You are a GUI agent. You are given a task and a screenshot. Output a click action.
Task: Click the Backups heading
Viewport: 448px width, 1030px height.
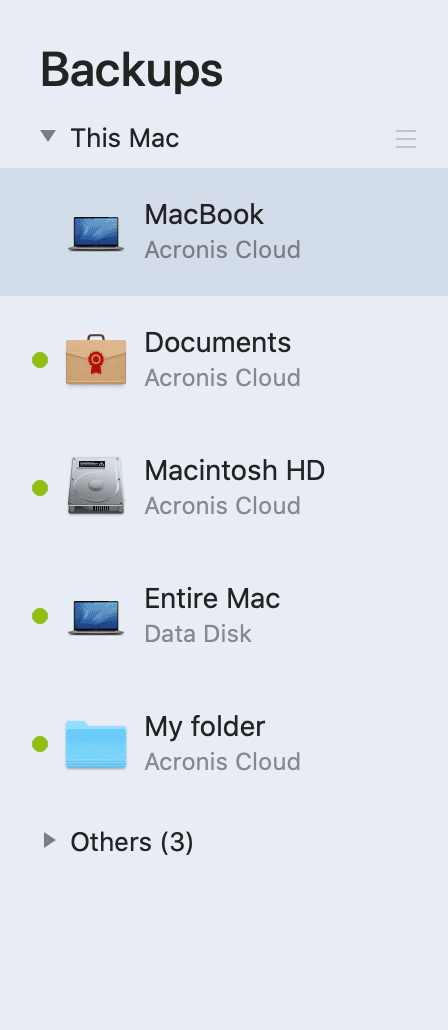click(131, 70)
